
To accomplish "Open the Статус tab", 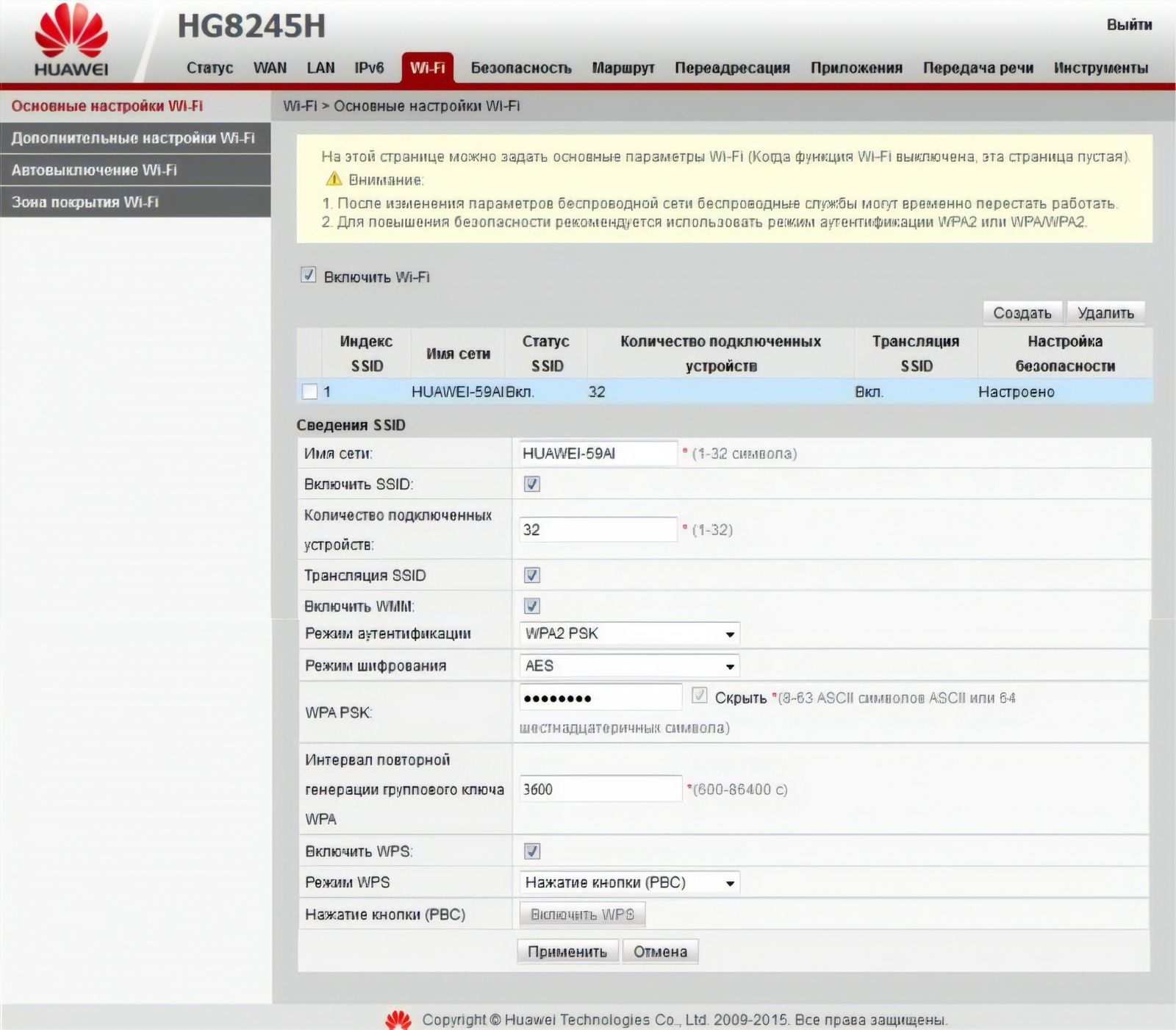I will [x=209, y=68].
